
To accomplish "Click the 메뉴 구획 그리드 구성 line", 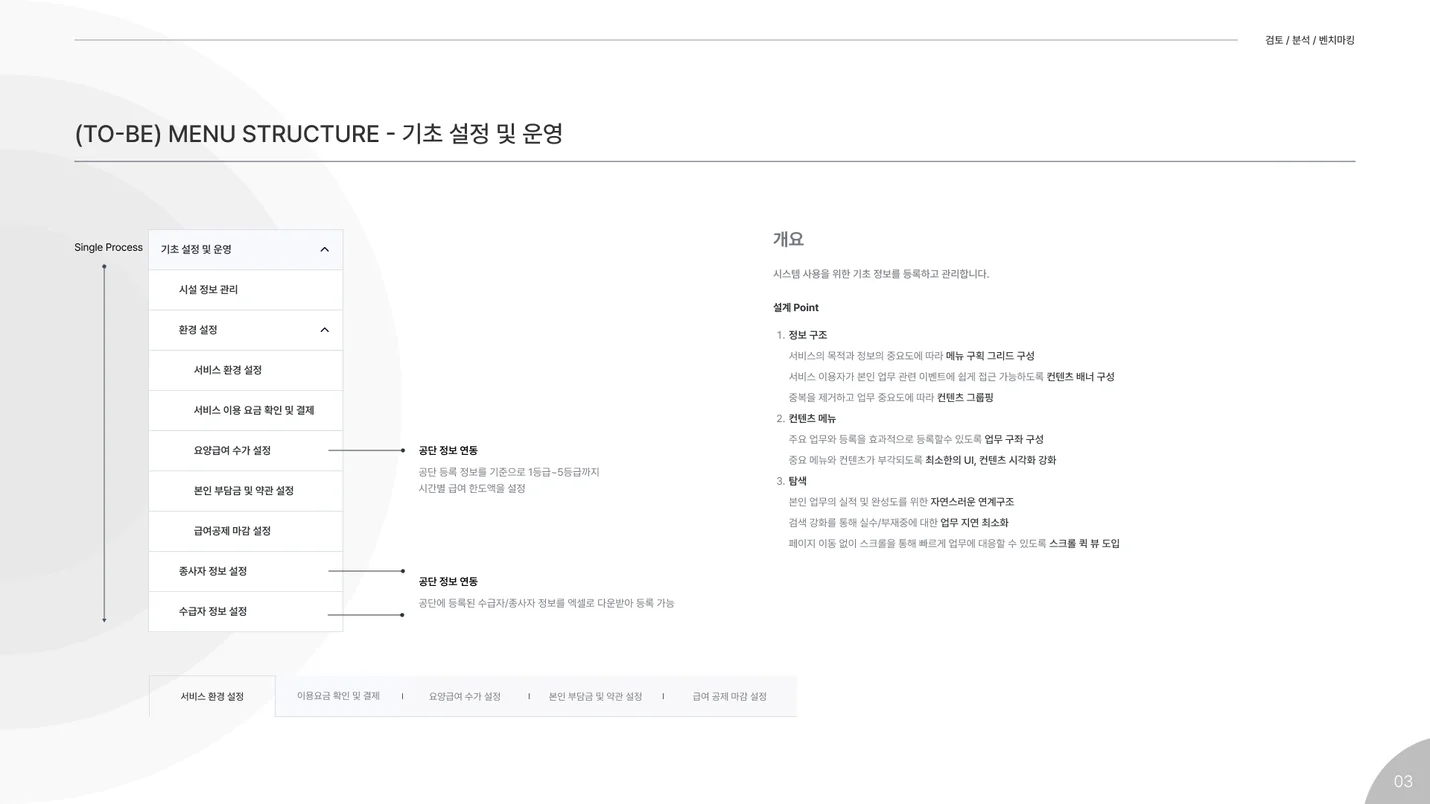I will (911, 356).
